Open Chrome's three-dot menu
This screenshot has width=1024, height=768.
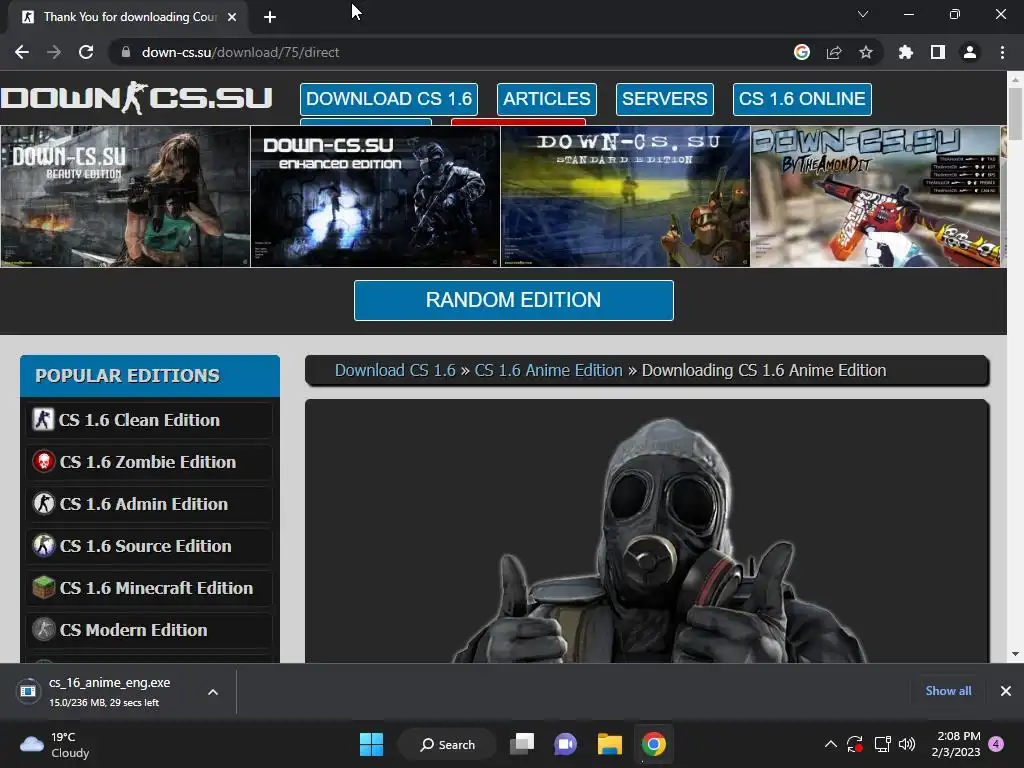click(x=1002, y=52)
